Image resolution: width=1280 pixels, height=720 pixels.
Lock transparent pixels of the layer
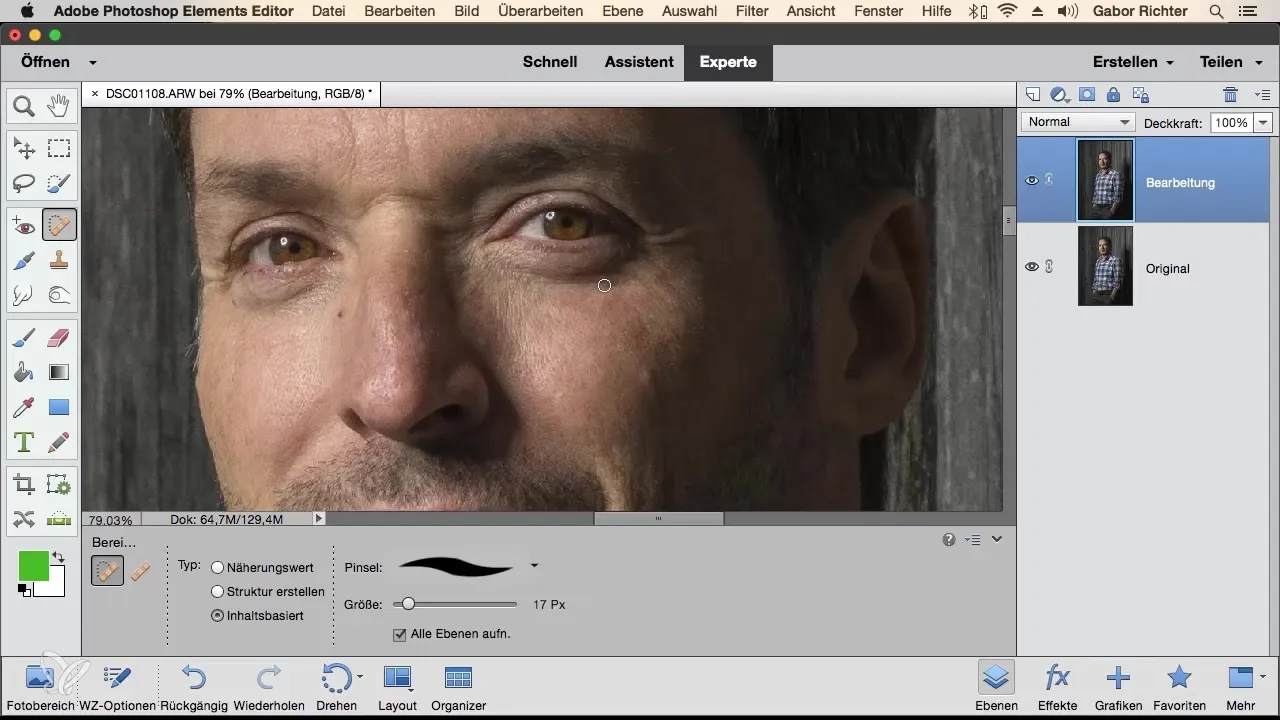click(x=1139, y=95)
